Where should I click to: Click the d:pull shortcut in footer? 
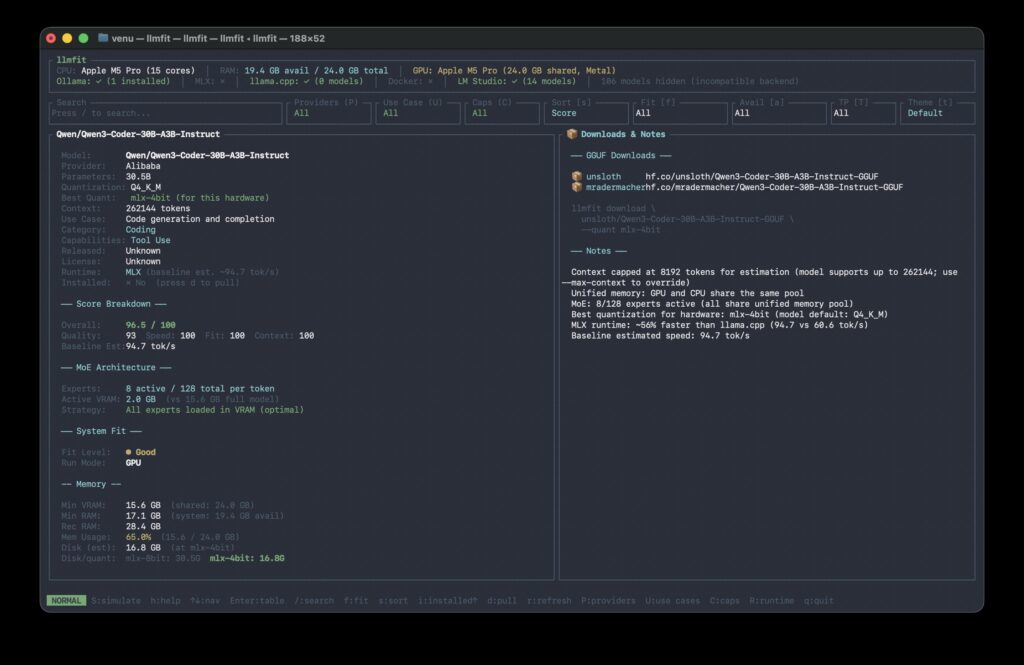click(501, 601)
